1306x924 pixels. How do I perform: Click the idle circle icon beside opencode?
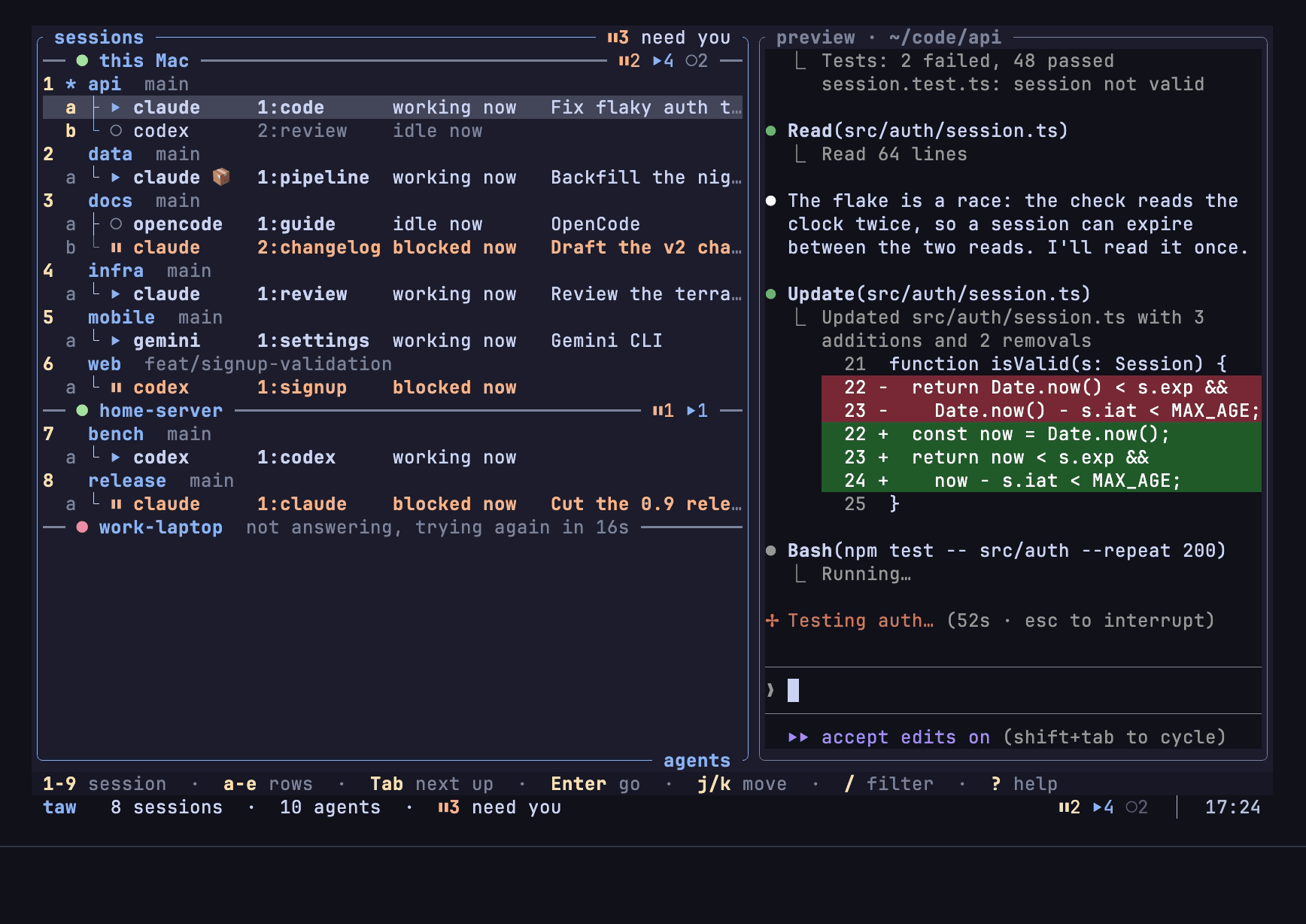click(x=116, y=224)
